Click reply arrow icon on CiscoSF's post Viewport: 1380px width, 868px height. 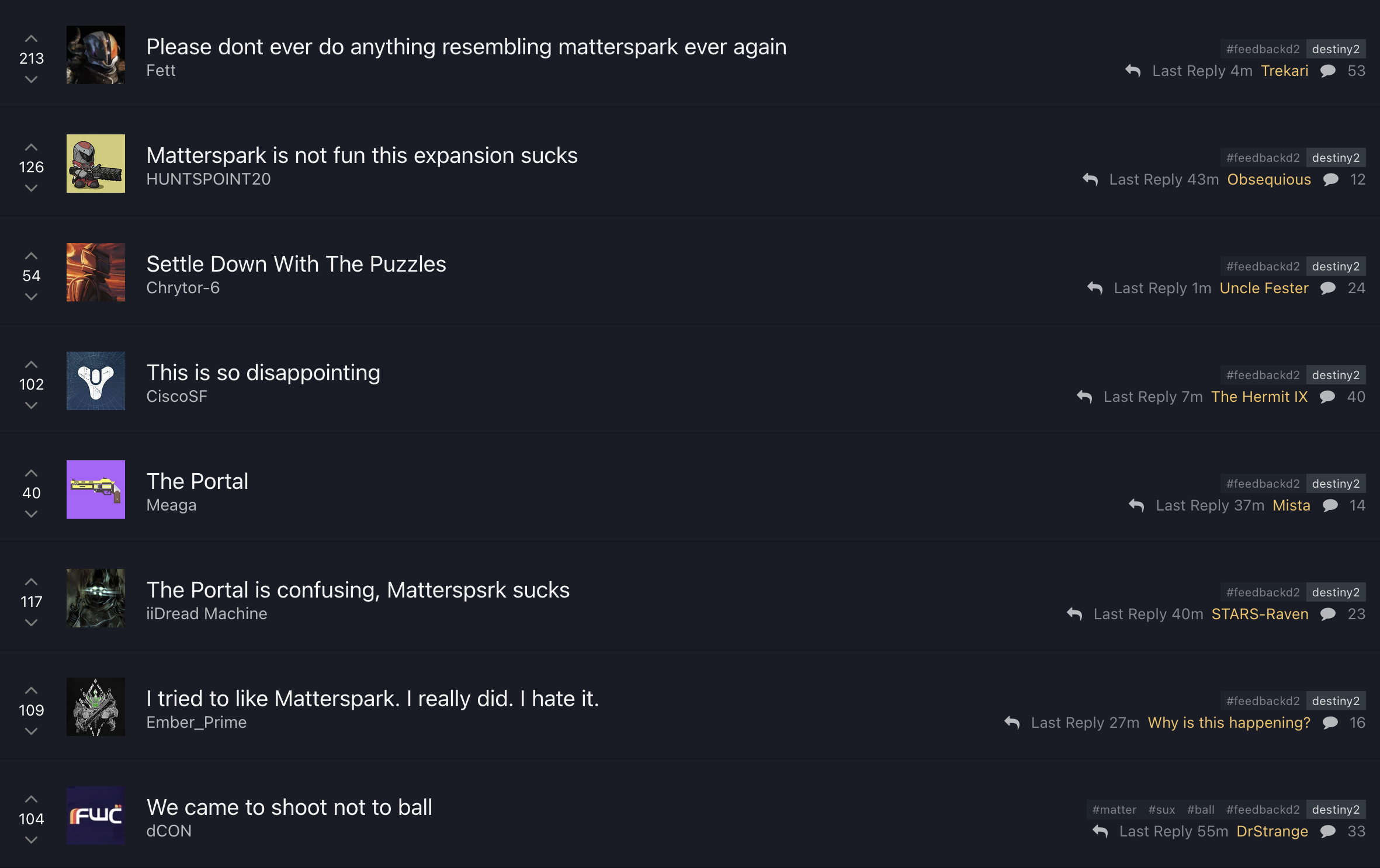(1084, 397)
